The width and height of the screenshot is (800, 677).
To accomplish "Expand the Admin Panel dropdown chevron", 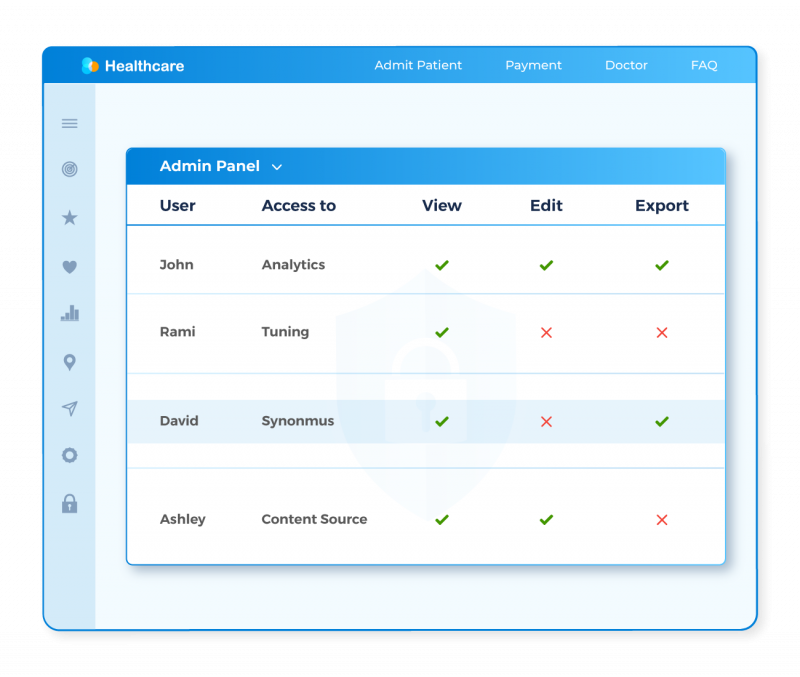I will click(277, 167).
